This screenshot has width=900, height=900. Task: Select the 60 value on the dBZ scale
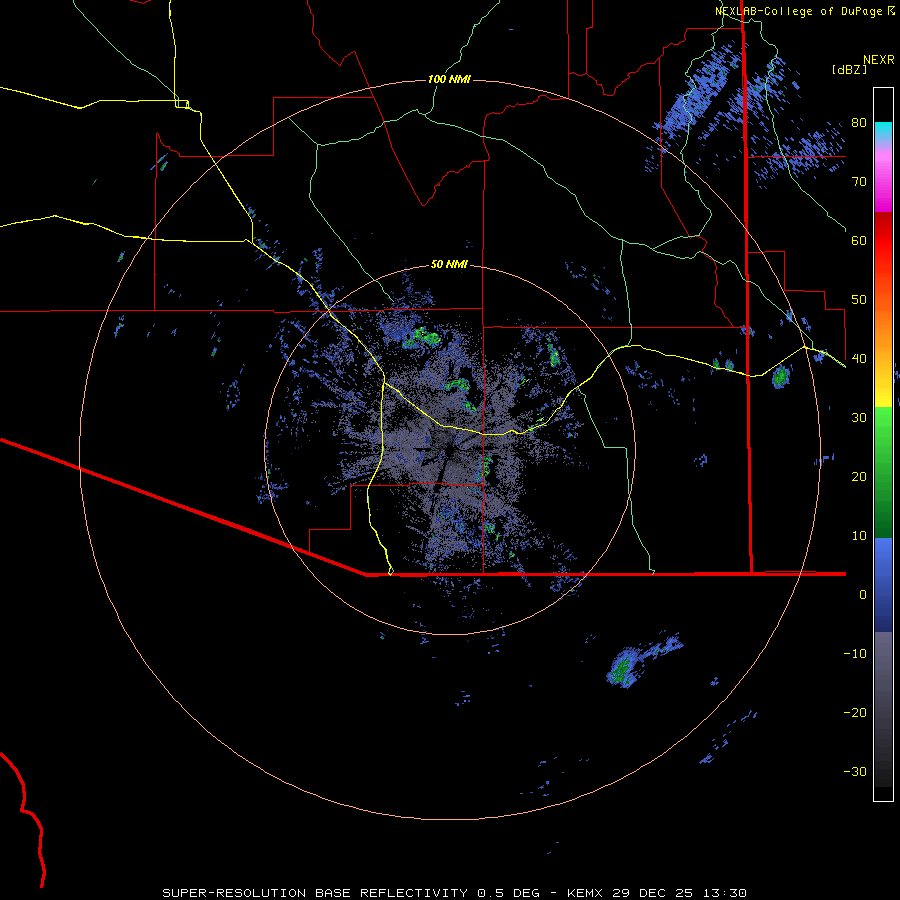[859, 241]
